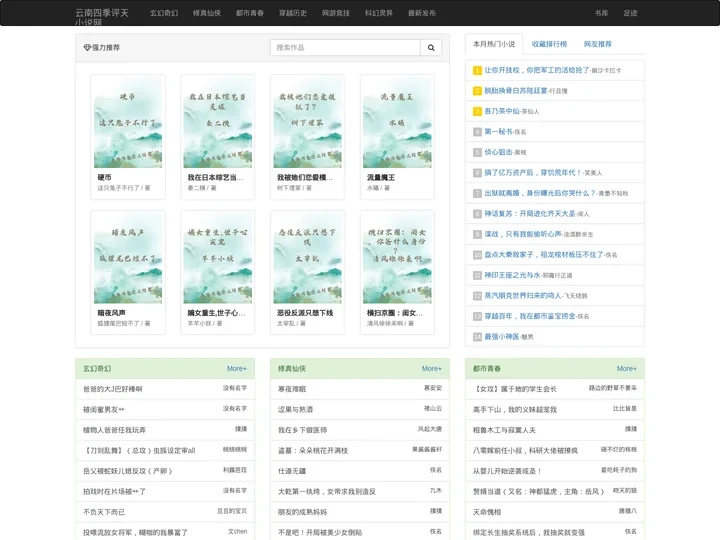The width and height of the screenshot is (720, 540).
Task: Open rank 3 novel 吾乃茶中仙
Action: tap(502, 111)
